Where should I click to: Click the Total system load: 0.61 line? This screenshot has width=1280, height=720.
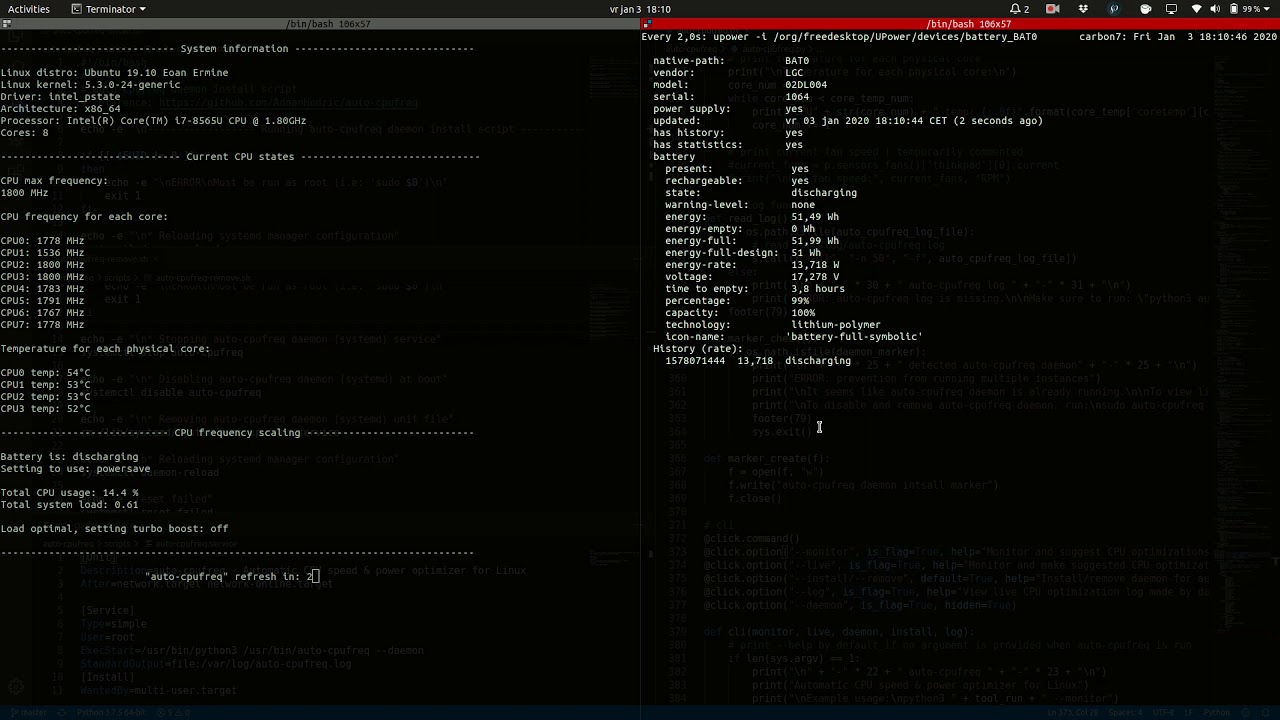pos(69,504)
